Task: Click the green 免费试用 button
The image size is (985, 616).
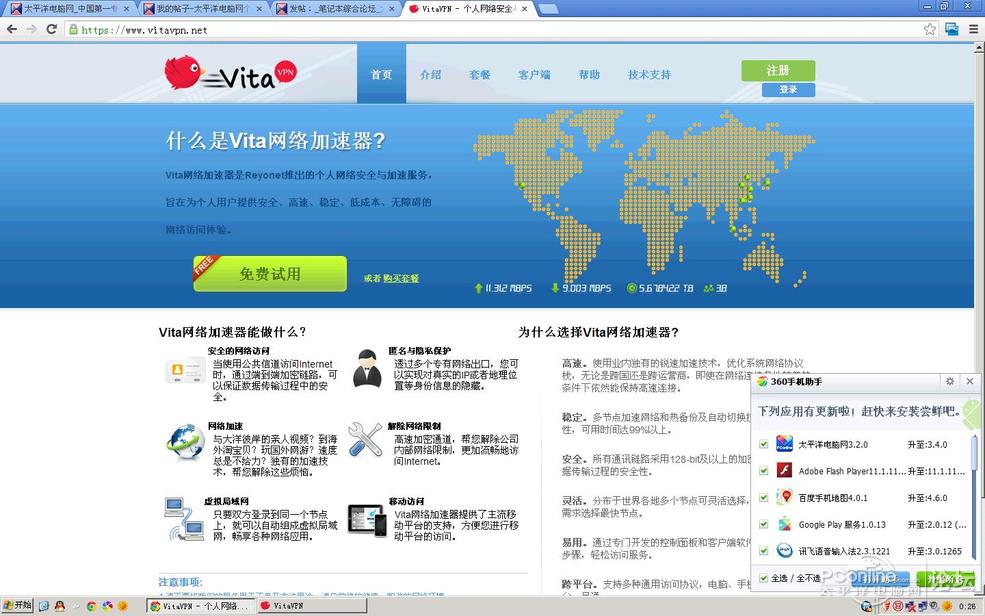Action: tap(270, 273)
